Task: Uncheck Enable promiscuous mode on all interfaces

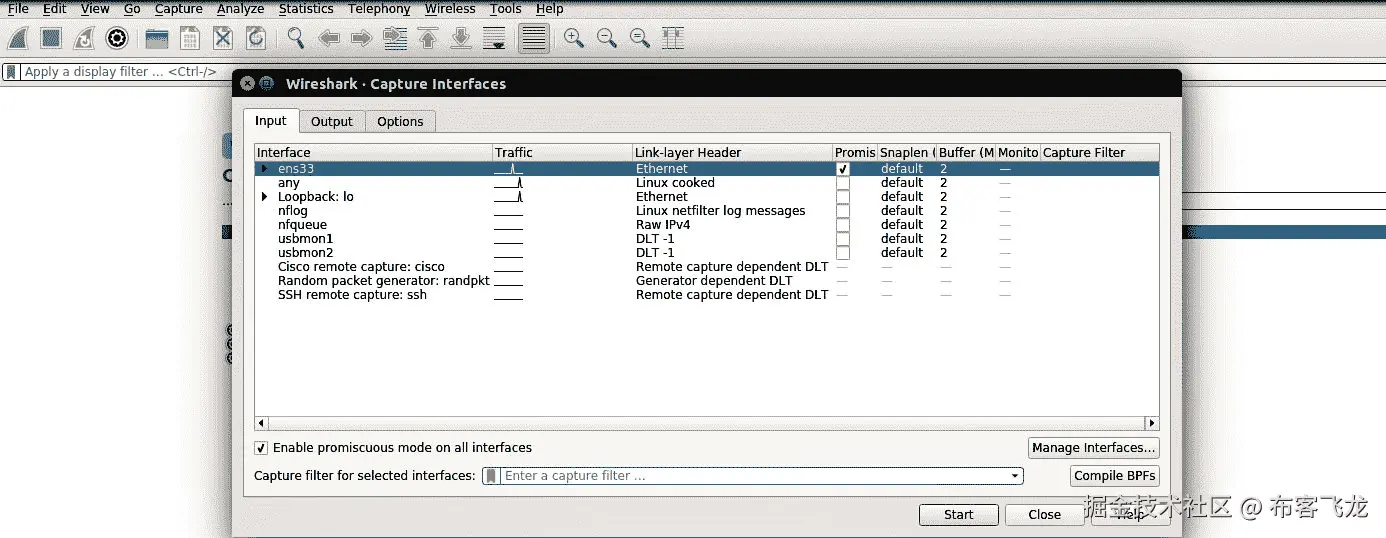Action: pyautogui.click(x=262, y=448)
